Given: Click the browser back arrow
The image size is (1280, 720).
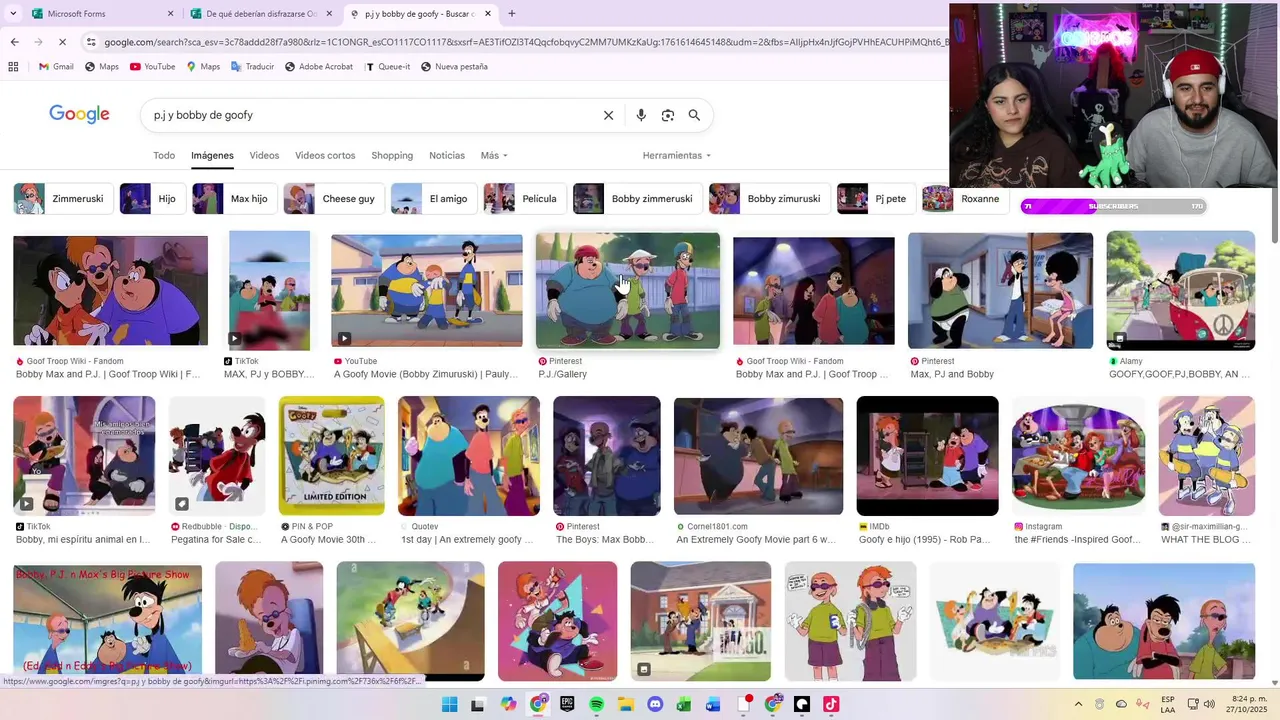Looking at the screenshot, I should 14,42.
